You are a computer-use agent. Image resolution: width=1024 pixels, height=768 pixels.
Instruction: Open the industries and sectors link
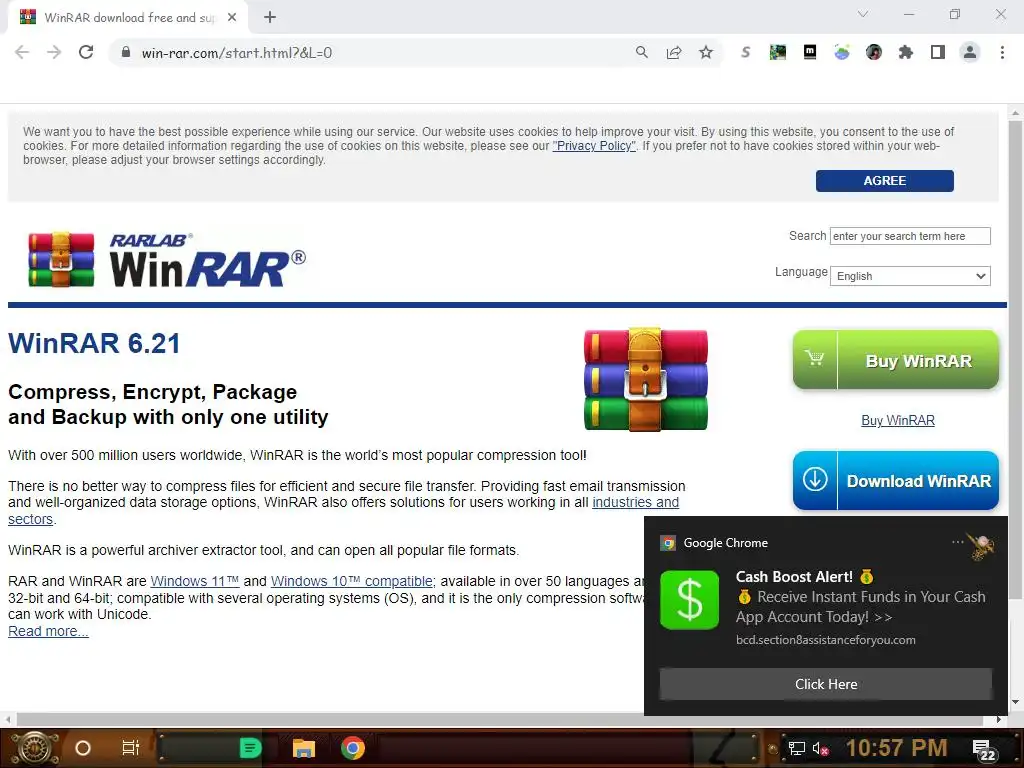pyautogui.click(x=635, y=502)
